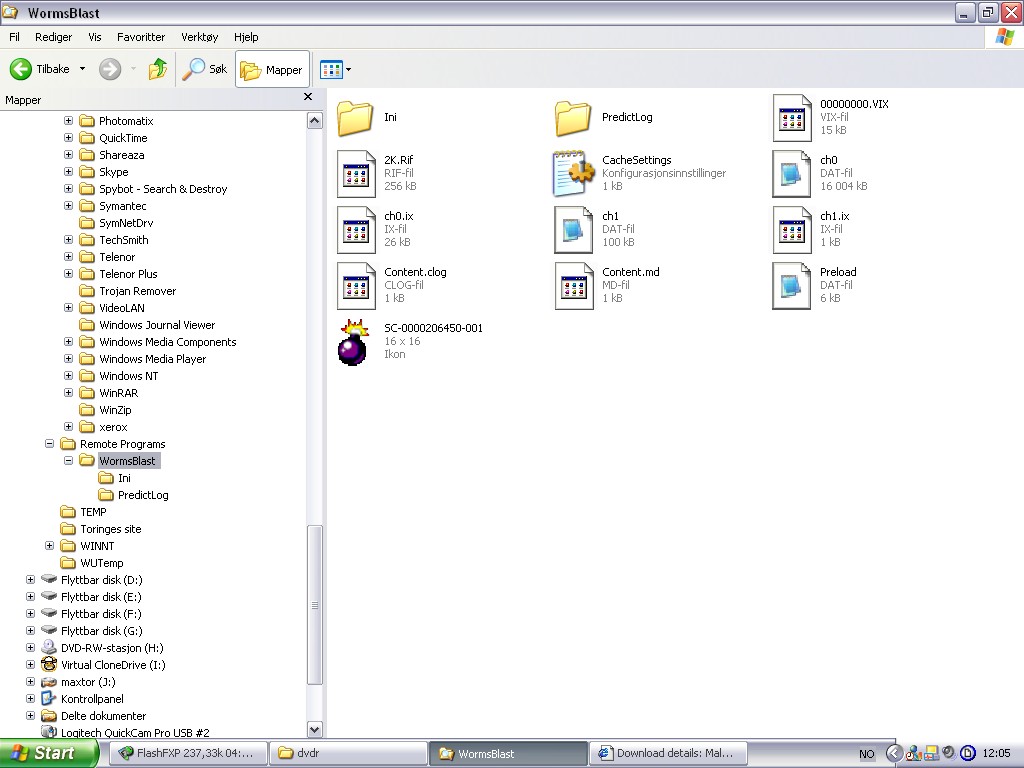
Task: Select DVD-RW-stasjon (H:) drive icon
Action: pyautogui.click(x=49, y=648)
